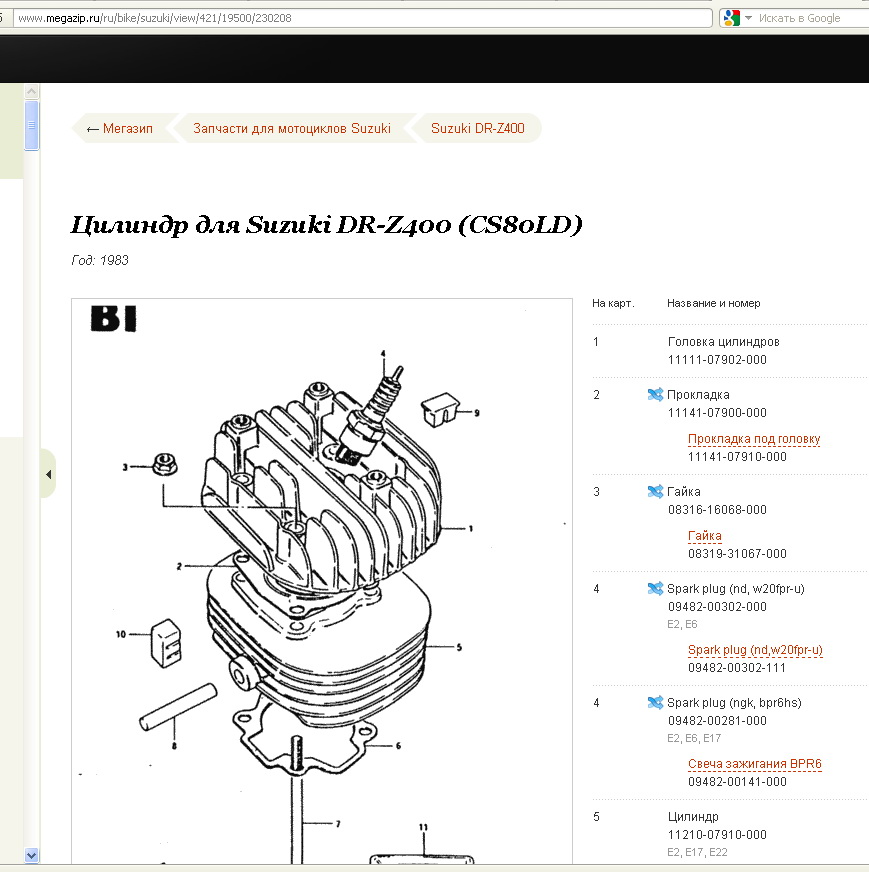
Task: Open the search engine dropdown arrow
Action: tap(748, 18)
